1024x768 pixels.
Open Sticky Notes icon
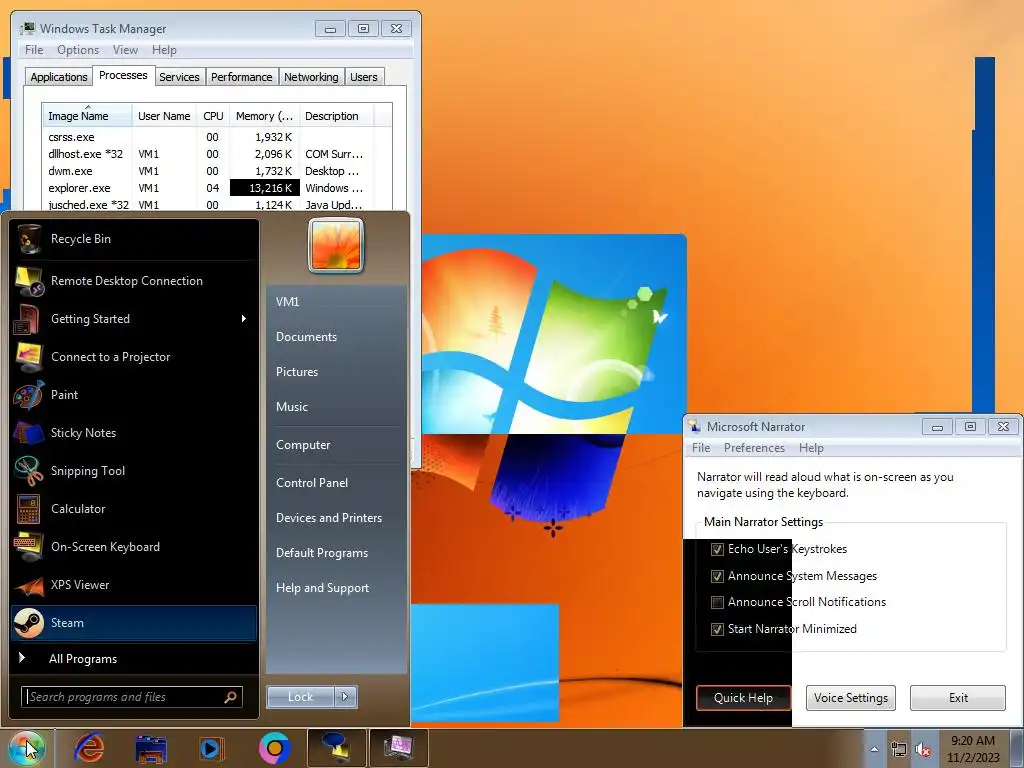tap(29, 432)
